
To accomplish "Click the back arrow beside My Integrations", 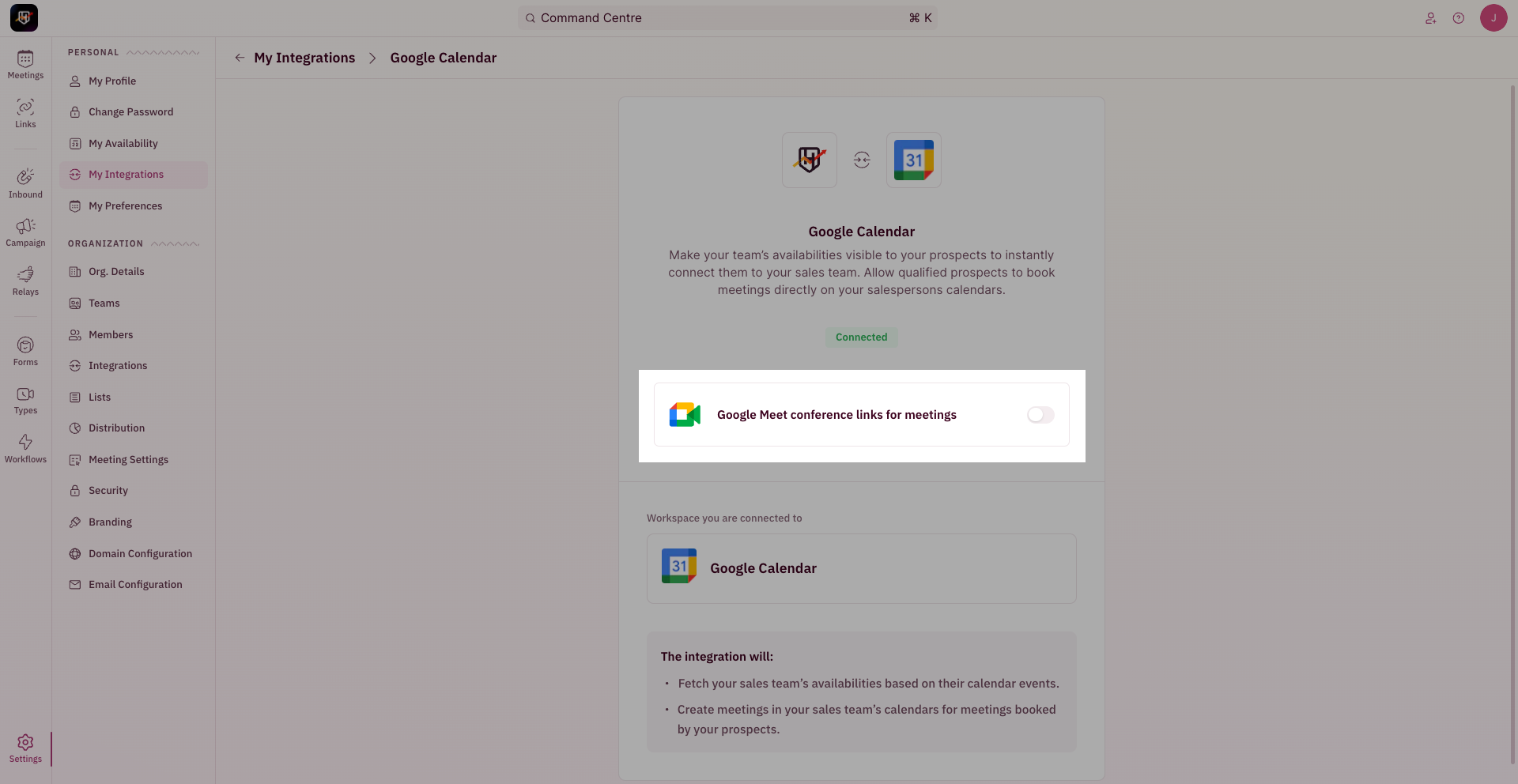I will click(x=240, y=58).
